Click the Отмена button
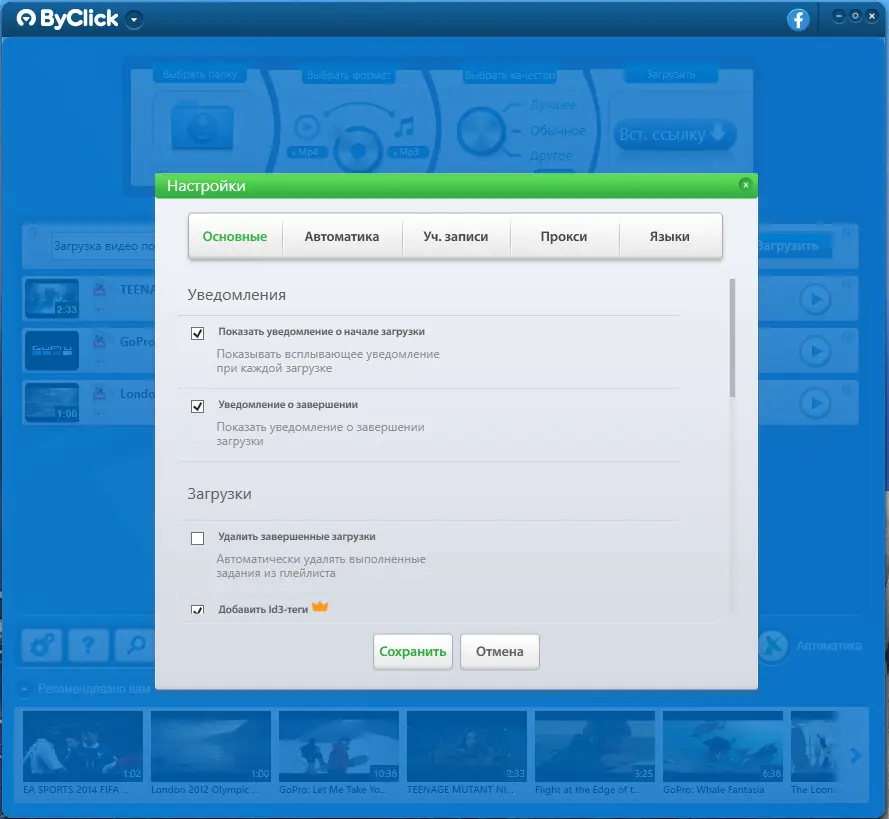 coord(499,651)
